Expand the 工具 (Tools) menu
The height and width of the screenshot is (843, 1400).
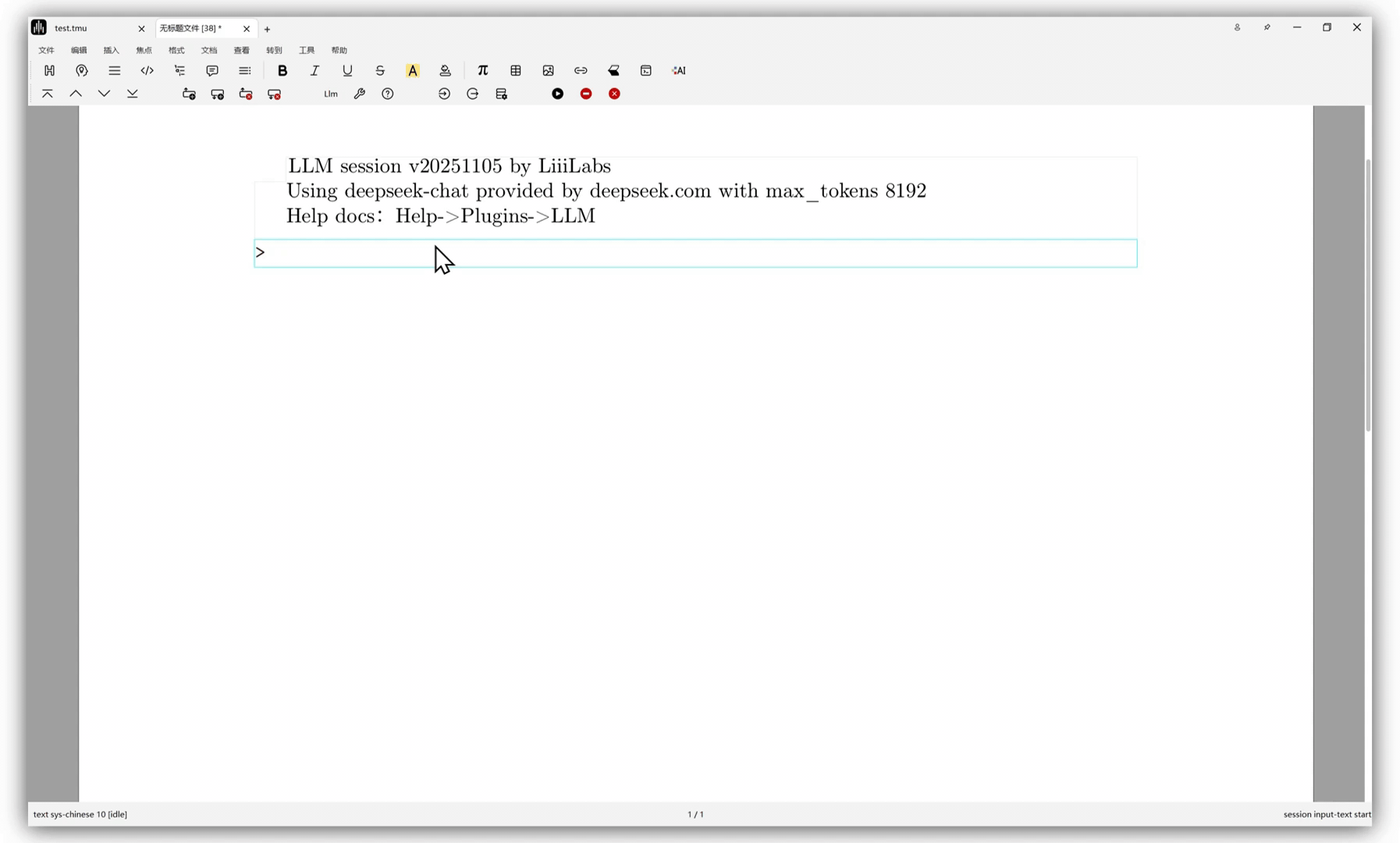point(307,50)
